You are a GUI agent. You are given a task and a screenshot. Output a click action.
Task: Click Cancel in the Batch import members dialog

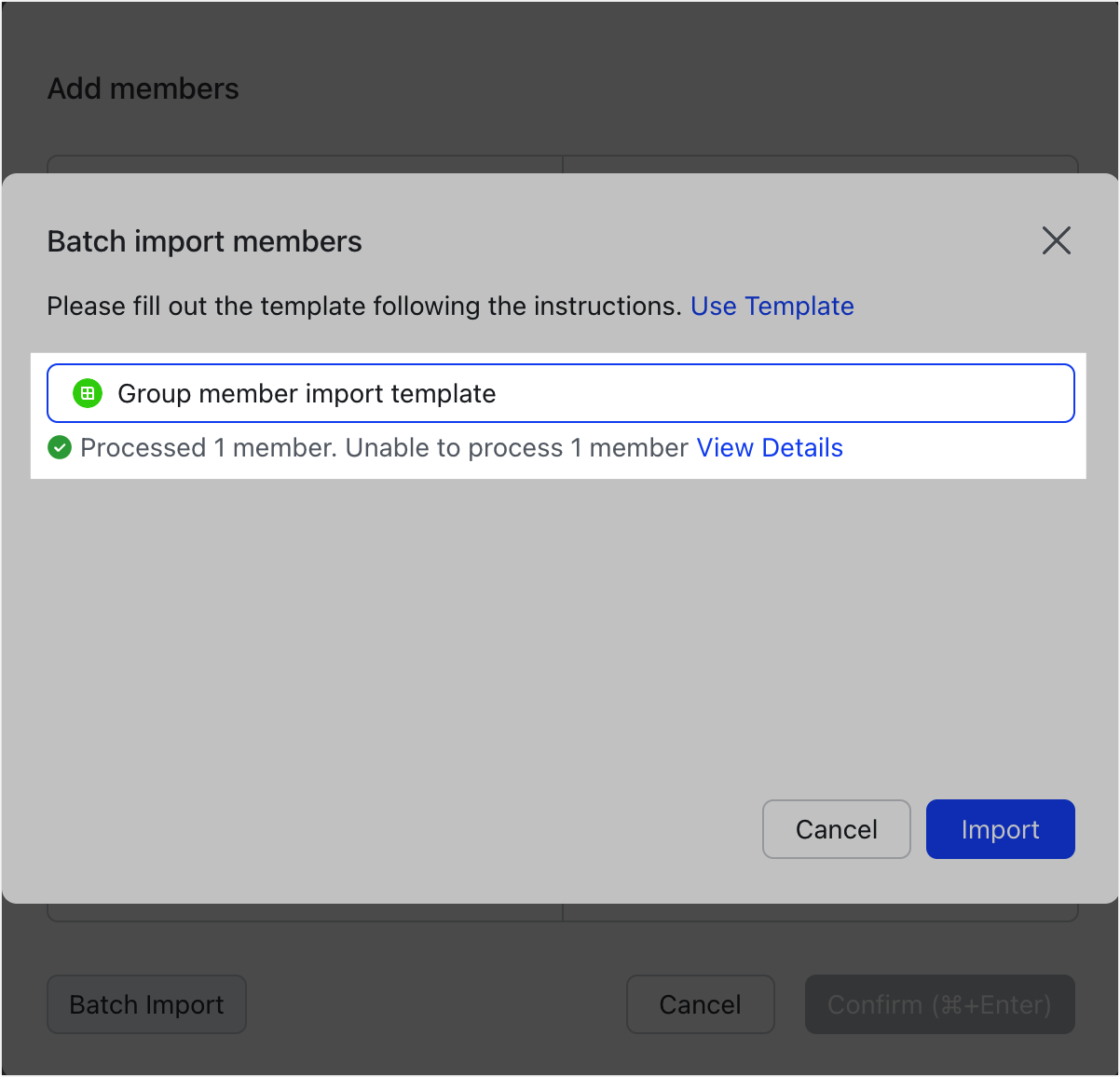(836, 829)
